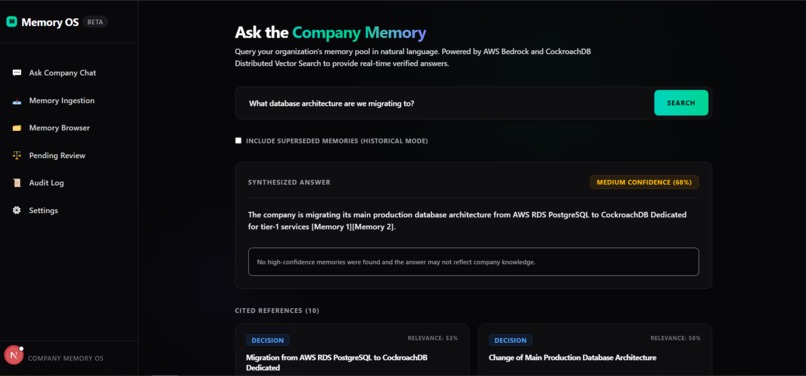Click the red N avatar icon
The width and height of the screenshot is (806, 376).
(13, 355)
